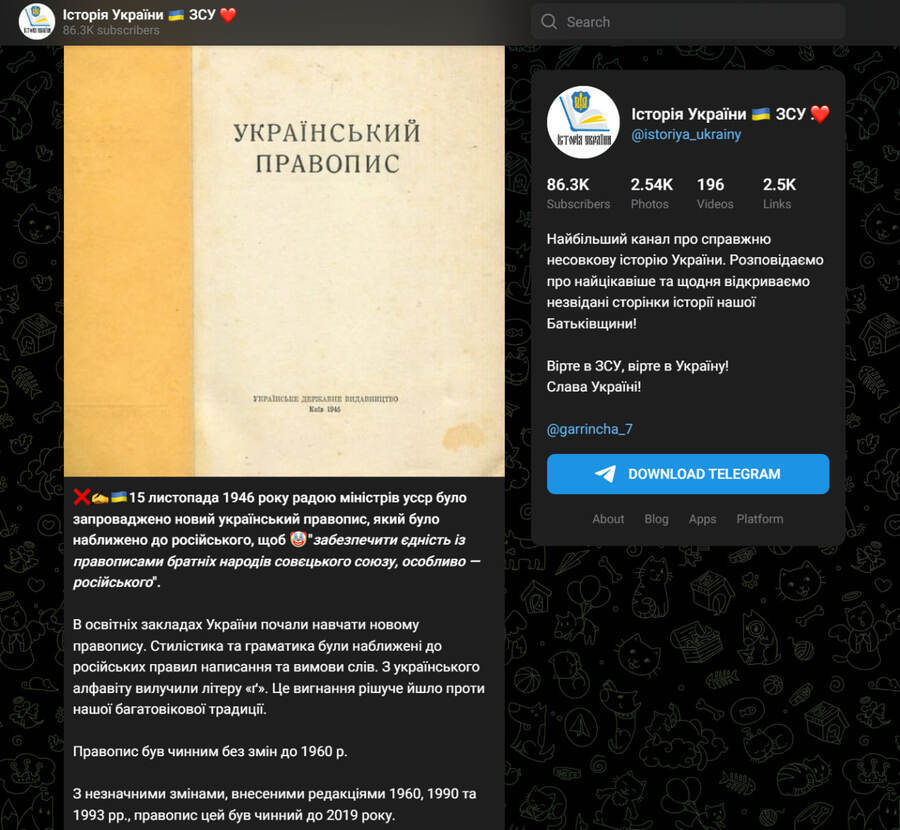This screenshot has height=830, width=900.
Task: Open the Platform footer link
Action: [759, 519]
